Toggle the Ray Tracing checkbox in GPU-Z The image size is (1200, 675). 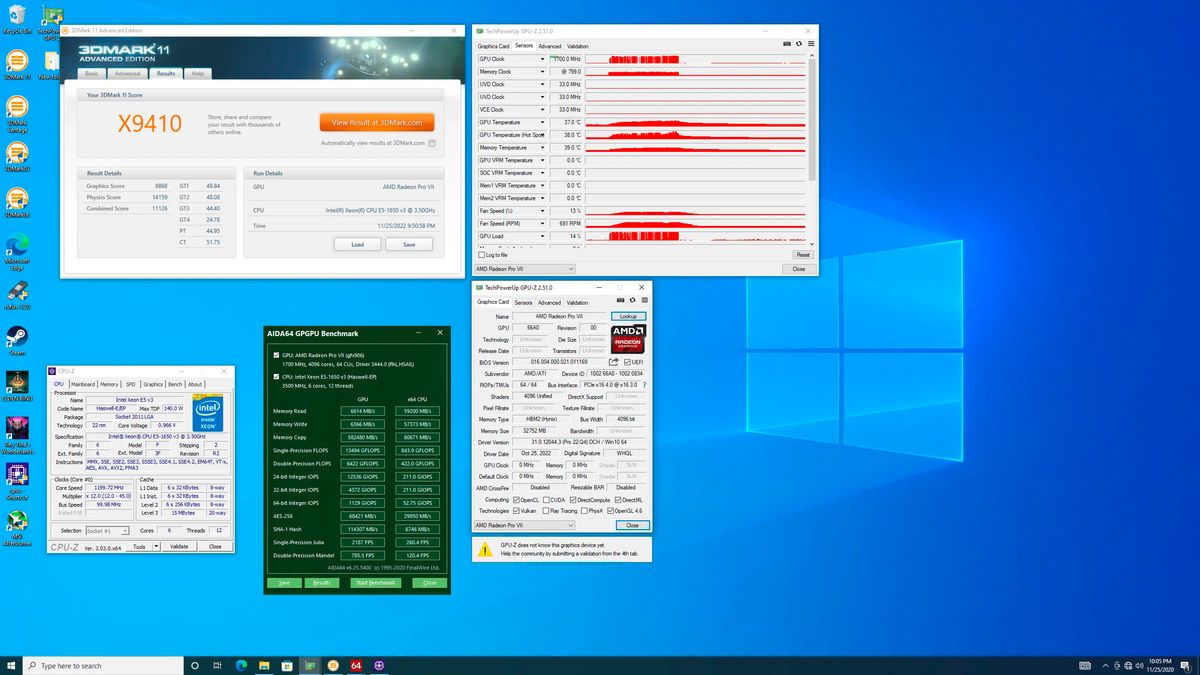[x=544, y=511]
